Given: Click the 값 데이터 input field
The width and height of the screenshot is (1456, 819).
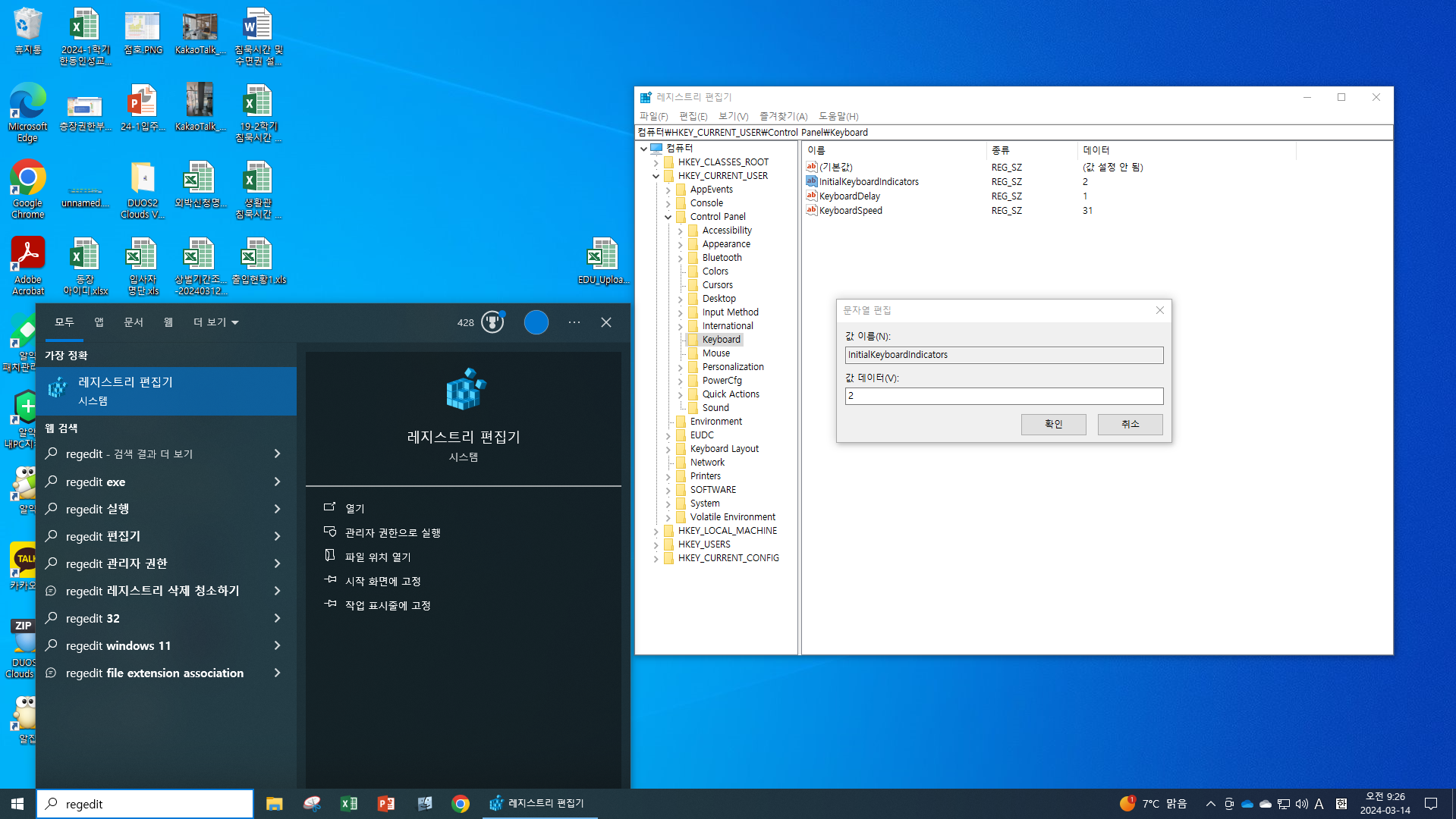Looking at the screenshot, I should point(1004,396).
